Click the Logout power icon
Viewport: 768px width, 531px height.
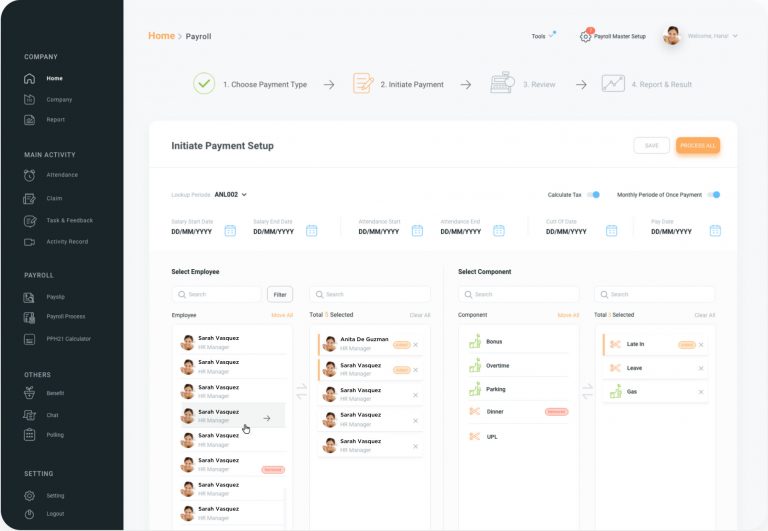click(30, 514)
